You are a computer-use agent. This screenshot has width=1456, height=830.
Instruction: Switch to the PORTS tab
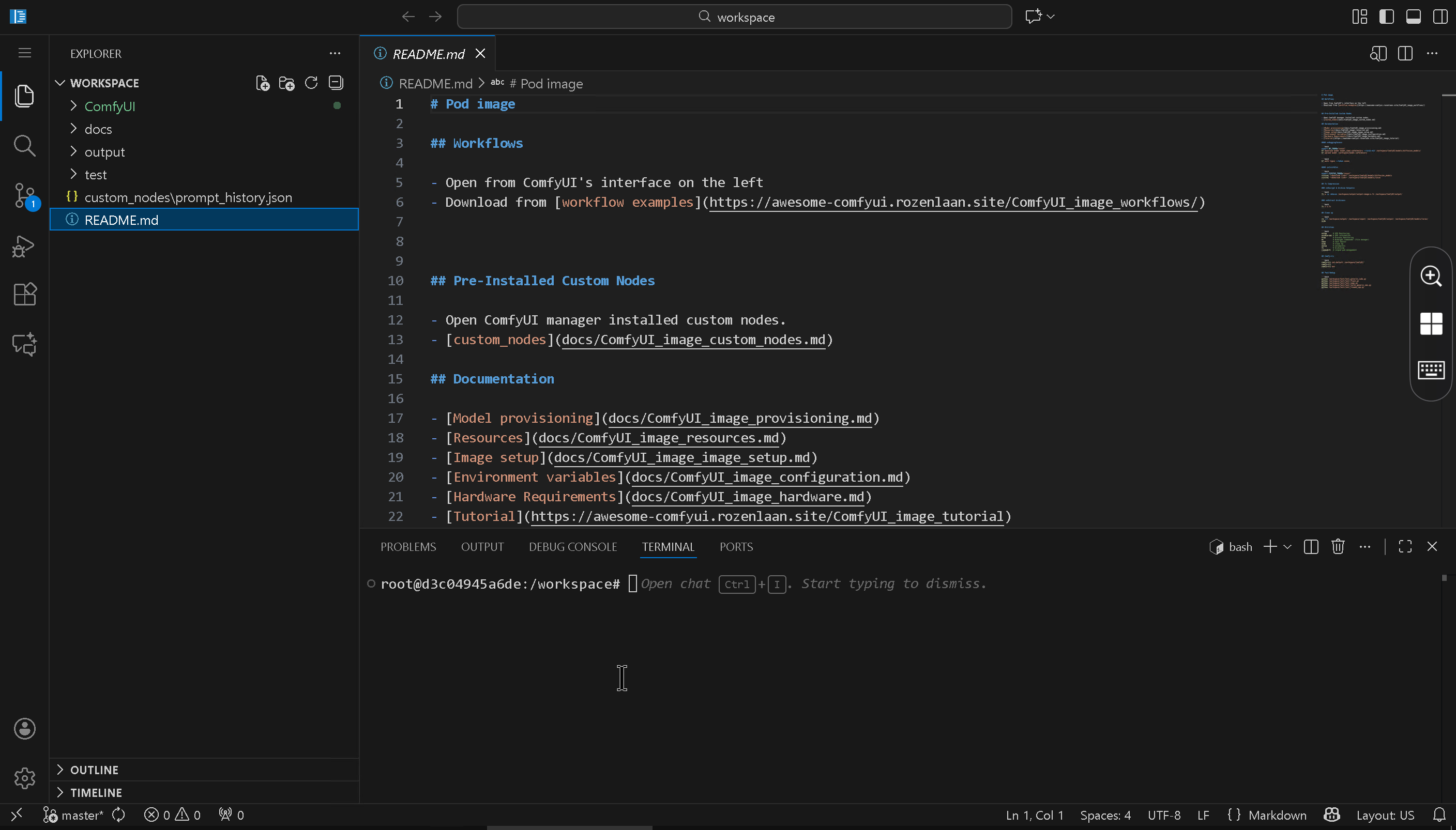[x=735, y=546]
